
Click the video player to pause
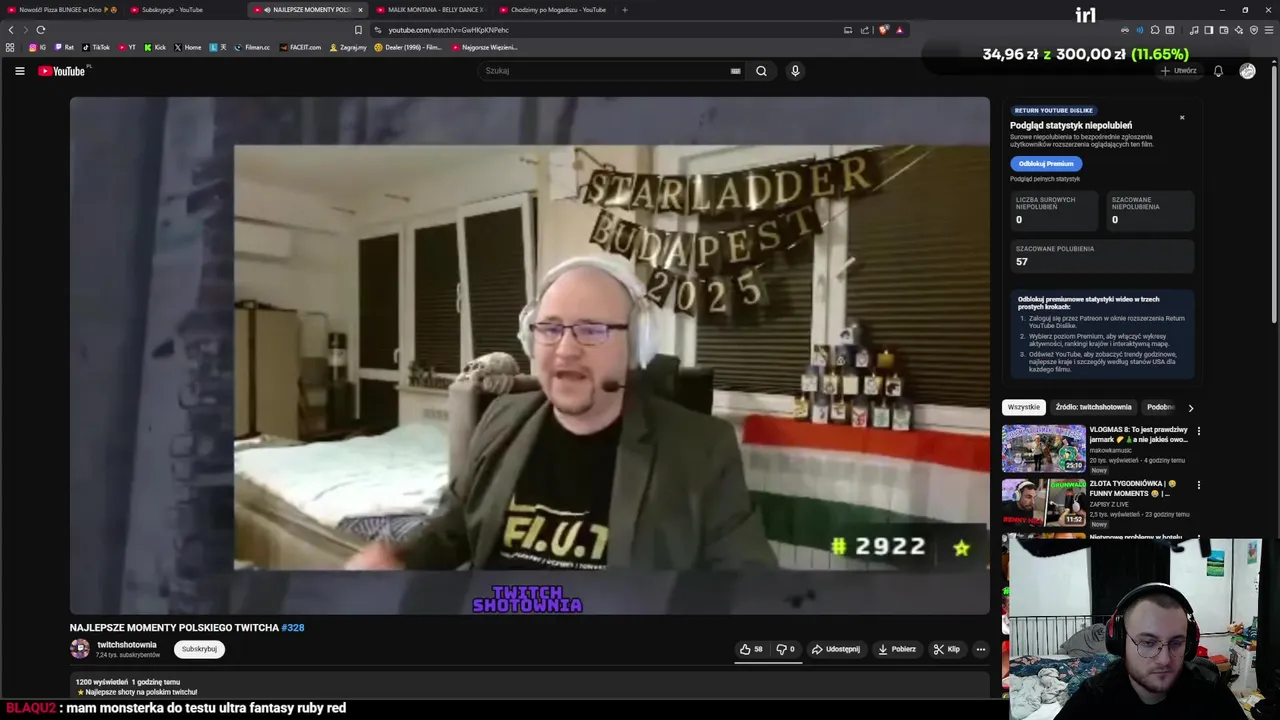[530, 355]
